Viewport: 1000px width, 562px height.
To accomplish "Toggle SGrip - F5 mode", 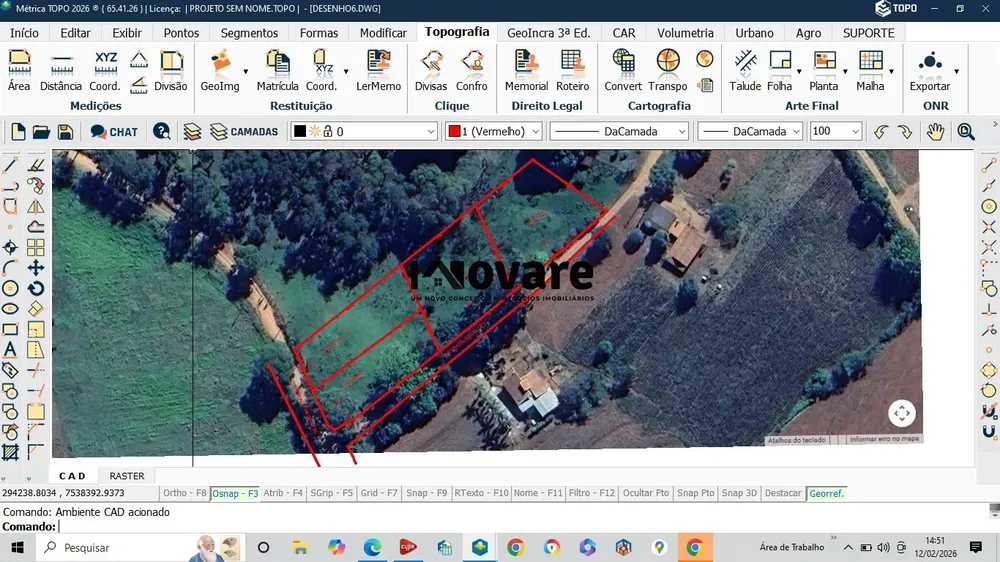I will pos(332,493).
